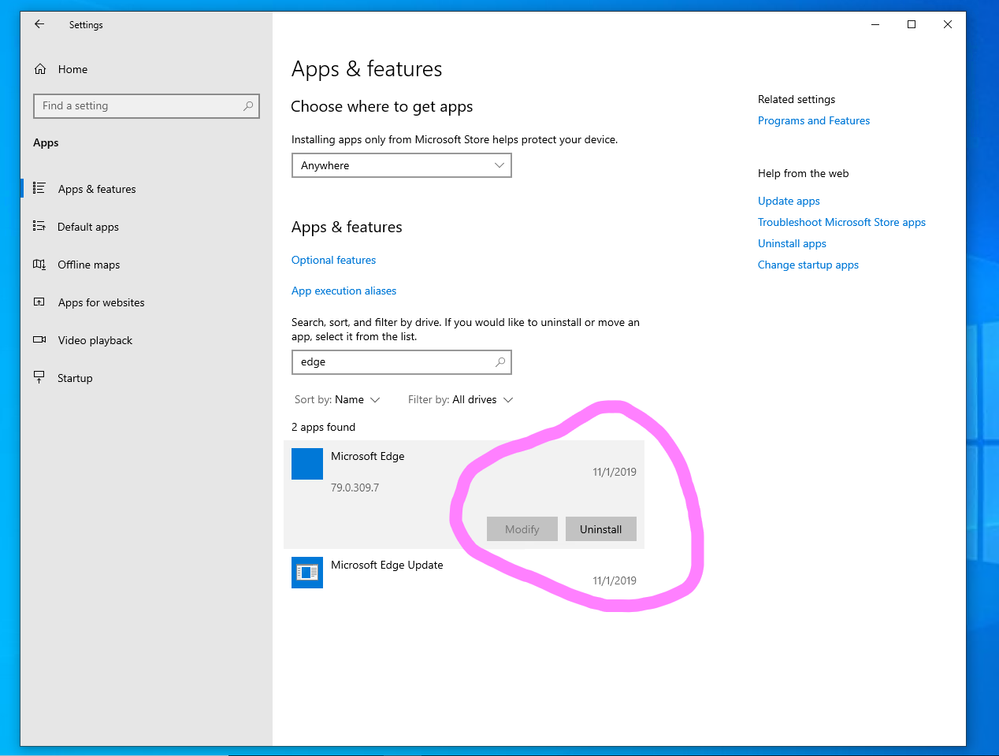This screenshot has width=999, height=756.
Task: Select the Microsoft Edge name text
Action: click(x=368, y=456)
